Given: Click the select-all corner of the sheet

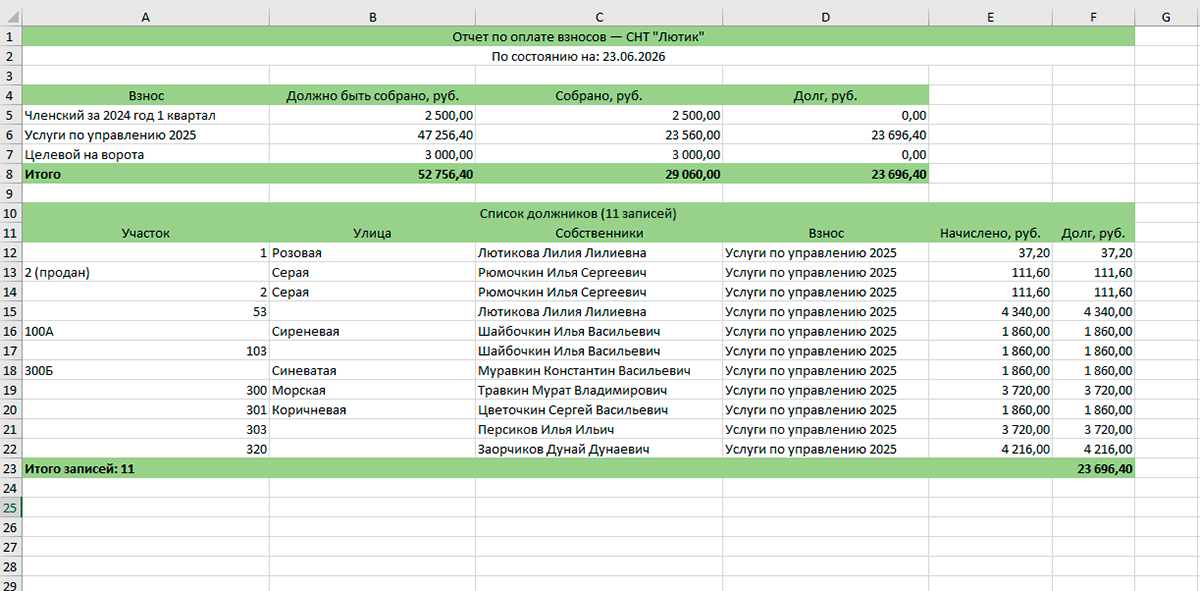Looking at the screenshot, I should click(10, 17).
